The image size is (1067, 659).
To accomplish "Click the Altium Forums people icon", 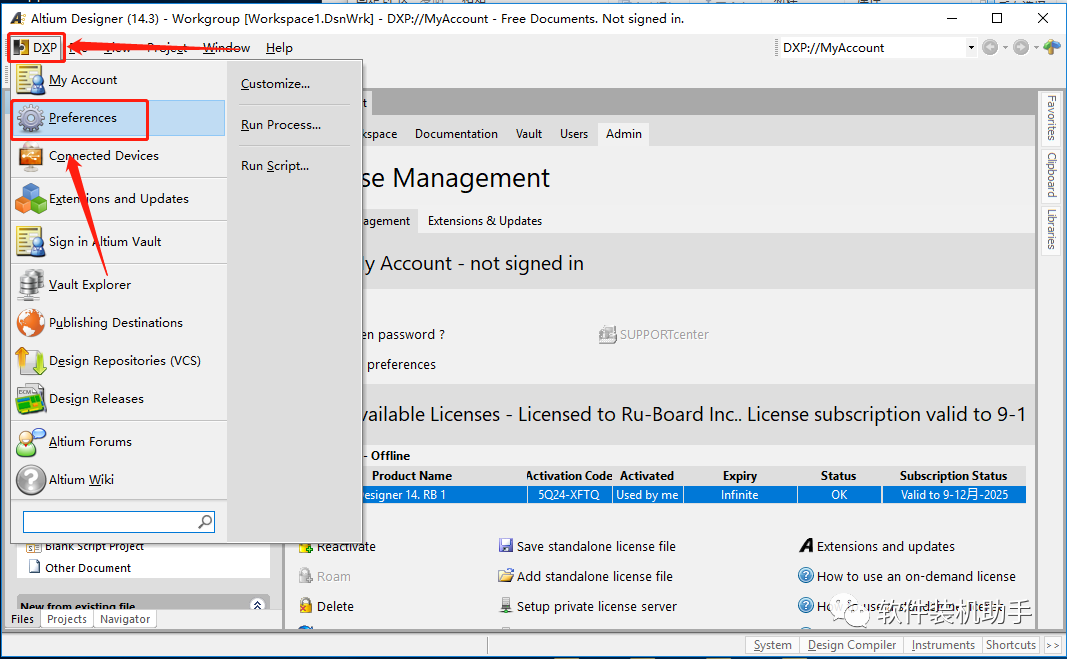I will [31, 442].
